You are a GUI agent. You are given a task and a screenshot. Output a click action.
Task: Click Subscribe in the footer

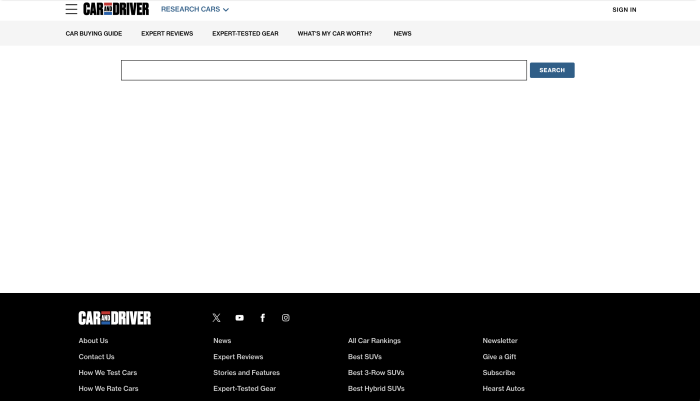(499, 372)
